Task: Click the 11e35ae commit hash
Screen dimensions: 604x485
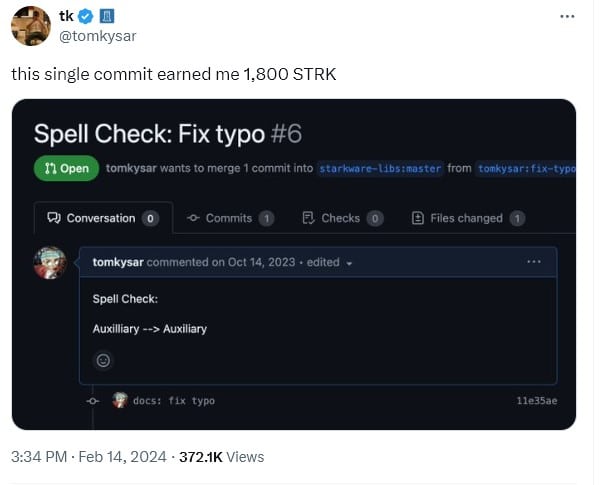Action: click(537, 401)
